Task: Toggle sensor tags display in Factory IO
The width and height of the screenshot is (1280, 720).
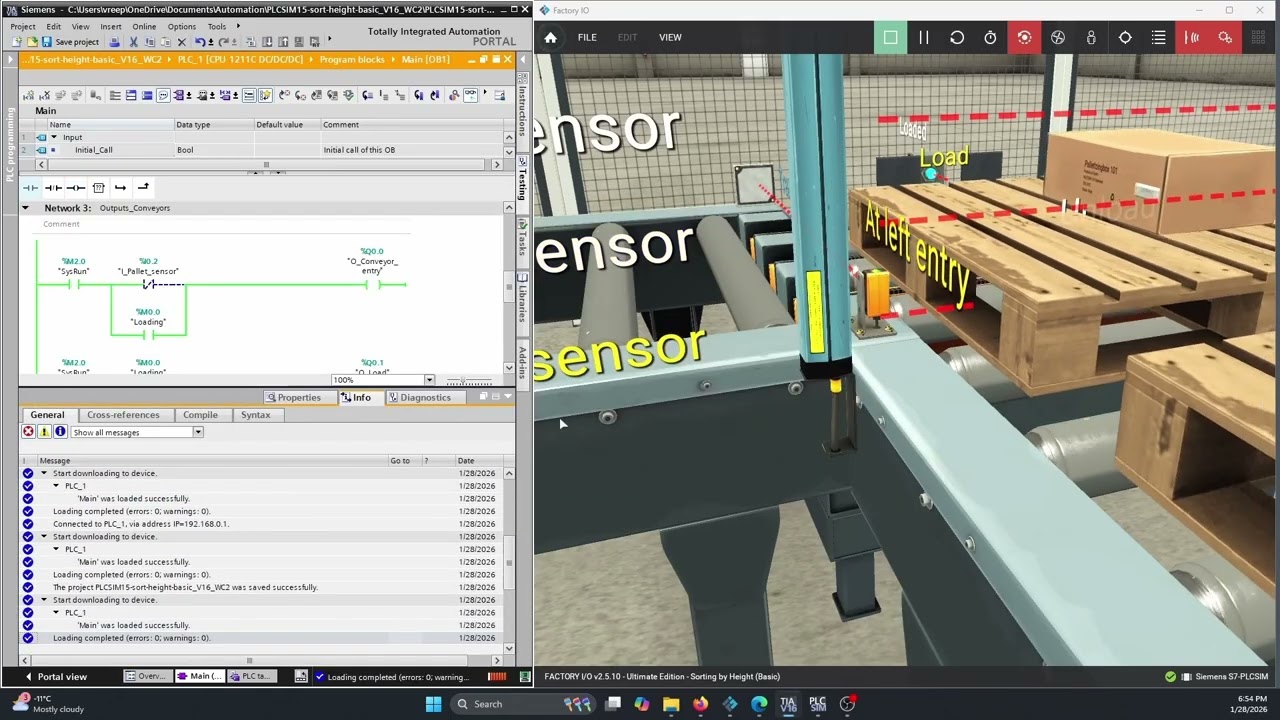Action: (x=1192, y=38)
